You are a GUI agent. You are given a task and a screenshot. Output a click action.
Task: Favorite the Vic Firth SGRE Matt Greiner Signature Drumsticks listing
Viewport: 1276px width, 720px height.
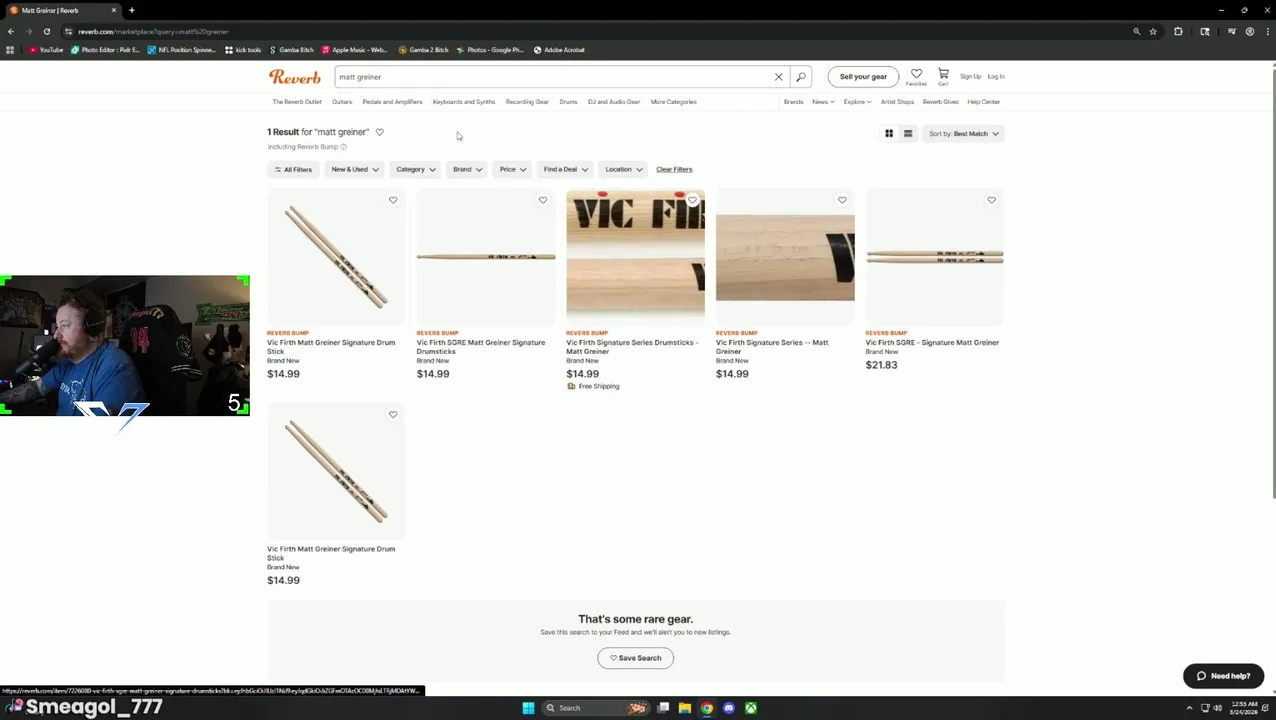pos(543,200)
